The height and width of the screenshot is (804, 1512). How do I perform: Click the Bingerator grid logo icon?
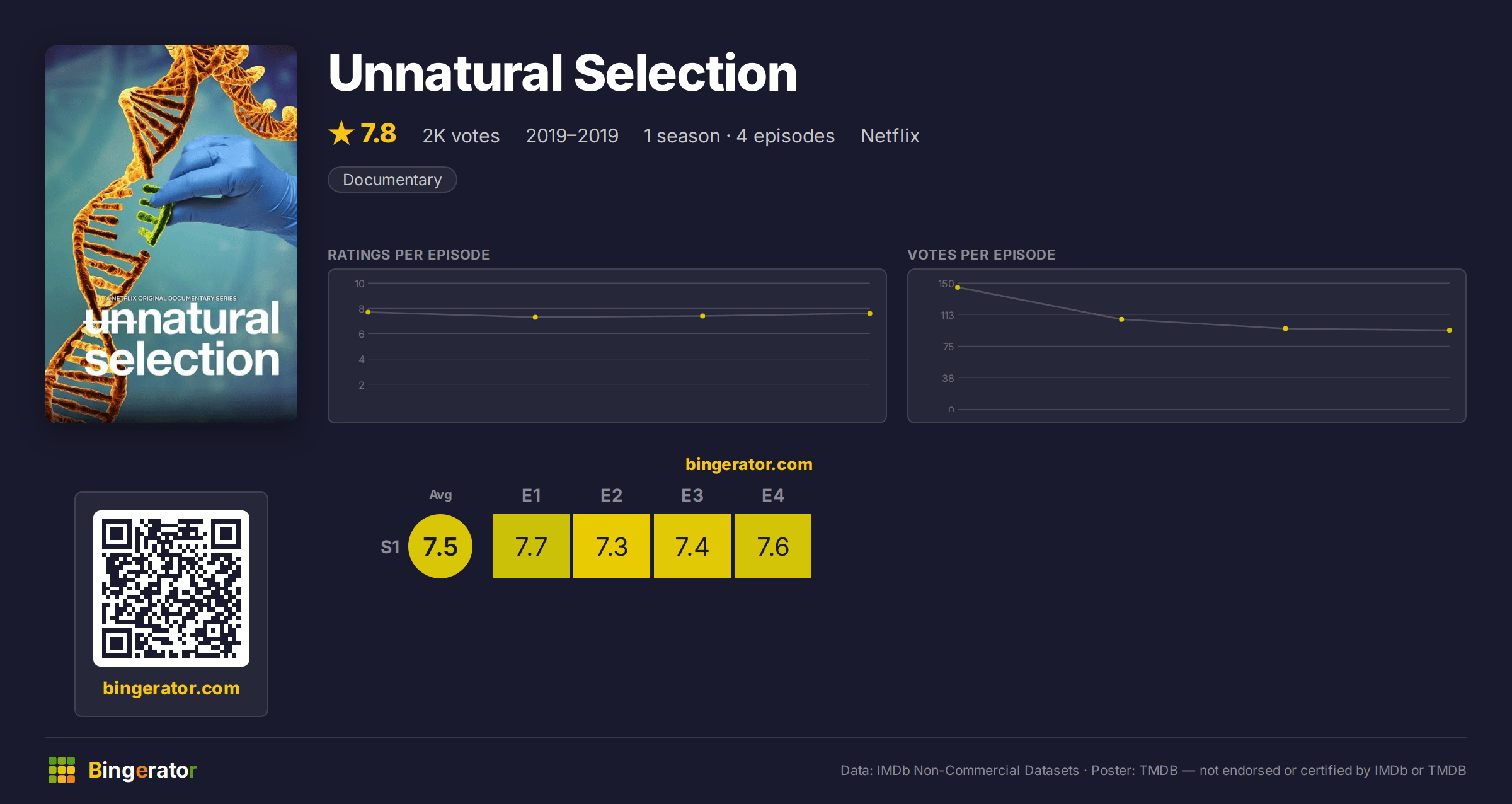[x=62, y=770]
